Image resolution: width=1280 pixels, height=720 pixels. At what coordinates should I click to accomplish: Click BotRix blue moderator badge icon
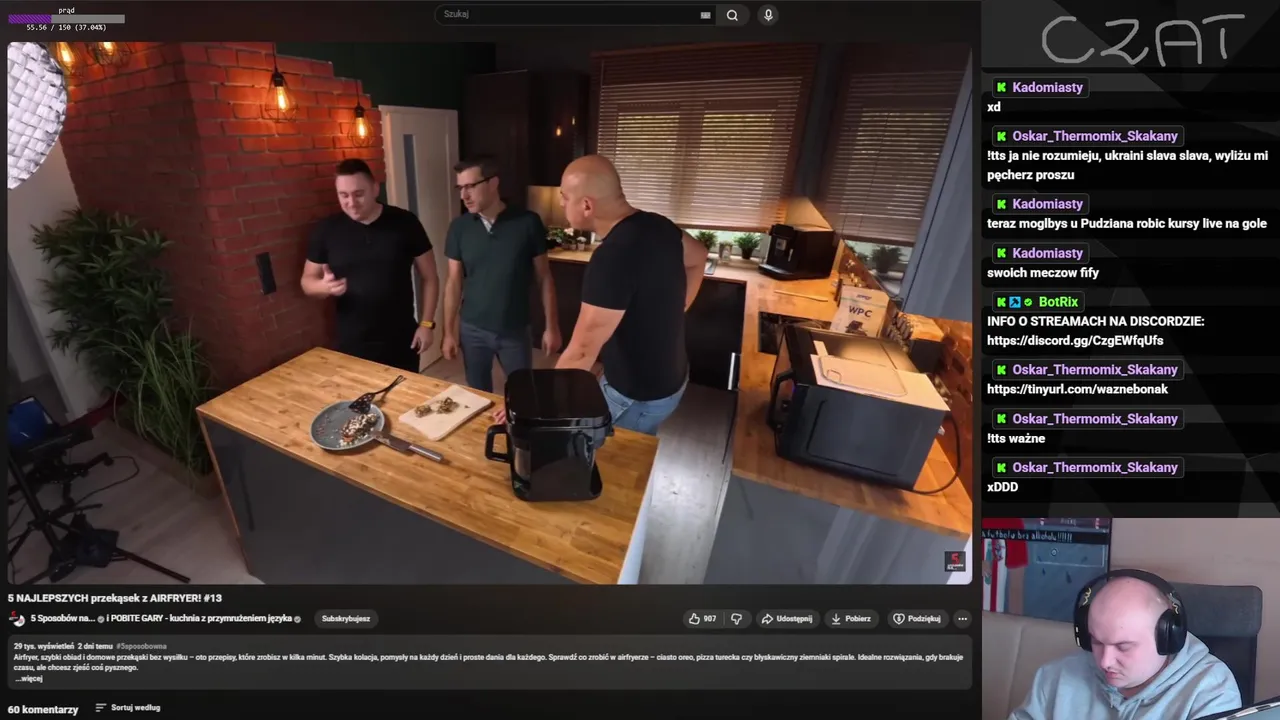click(x=1015, y=302)
